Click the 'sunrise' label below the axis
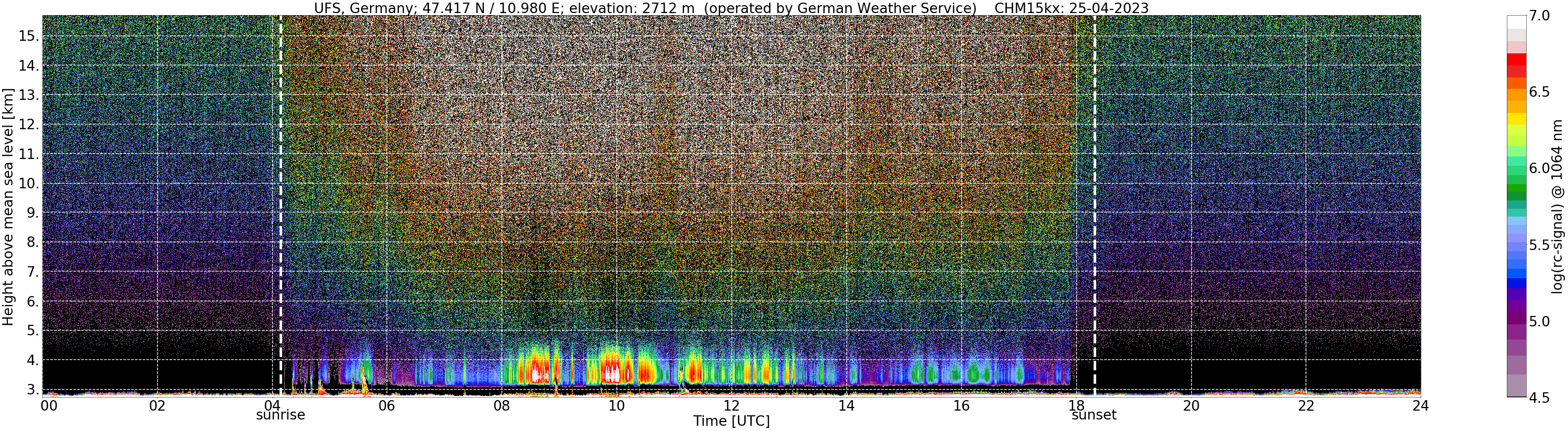This screenshot has height=431, width=1568. pyautogui.click(x=281, y=415)
